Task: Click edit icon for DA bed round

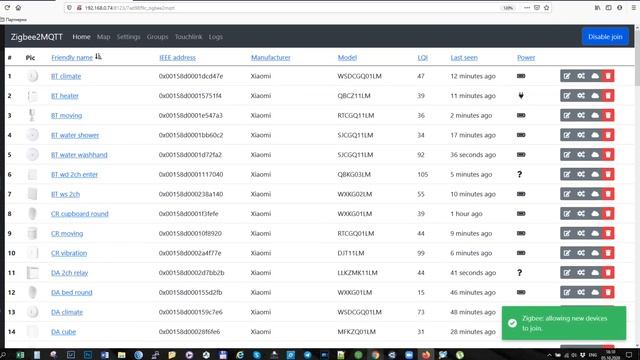Action: (567, 292)
